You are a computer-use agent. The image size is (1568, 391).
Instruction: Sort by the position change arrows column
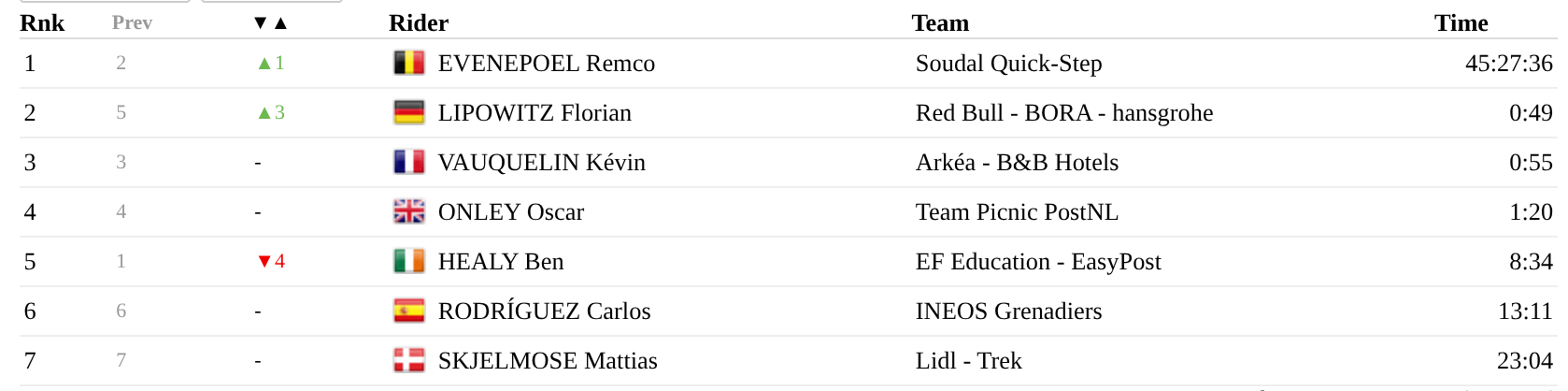pyautogui.click(x=270, y=22)
